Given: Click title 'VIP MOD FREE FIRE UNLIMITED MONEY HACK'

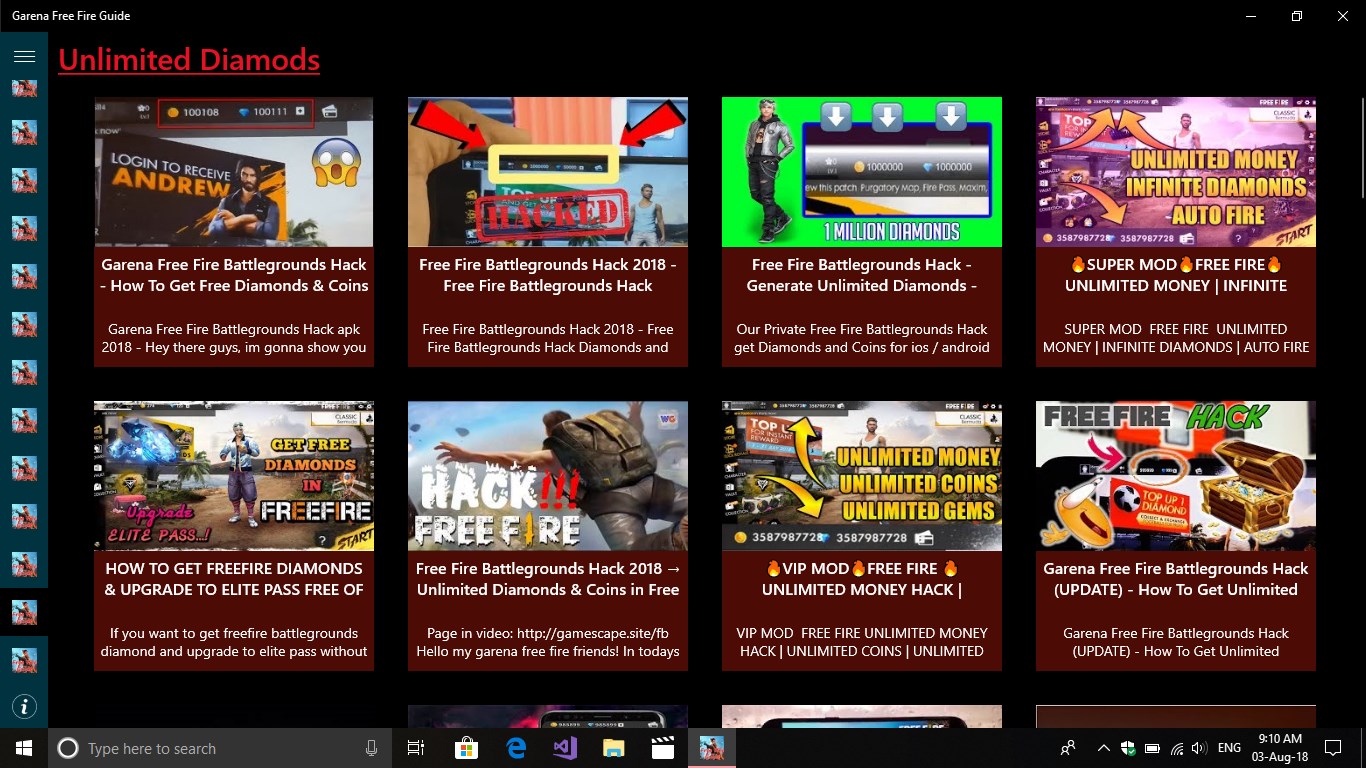Looking at the screenshot, I should point(862,579).
